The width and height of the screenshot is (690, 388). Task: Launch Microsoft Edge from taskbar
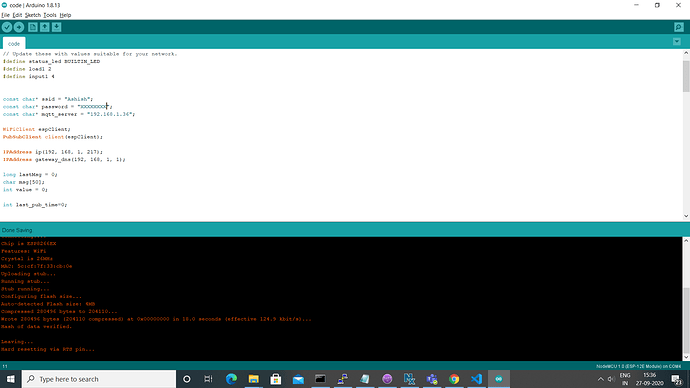(231, 379)
